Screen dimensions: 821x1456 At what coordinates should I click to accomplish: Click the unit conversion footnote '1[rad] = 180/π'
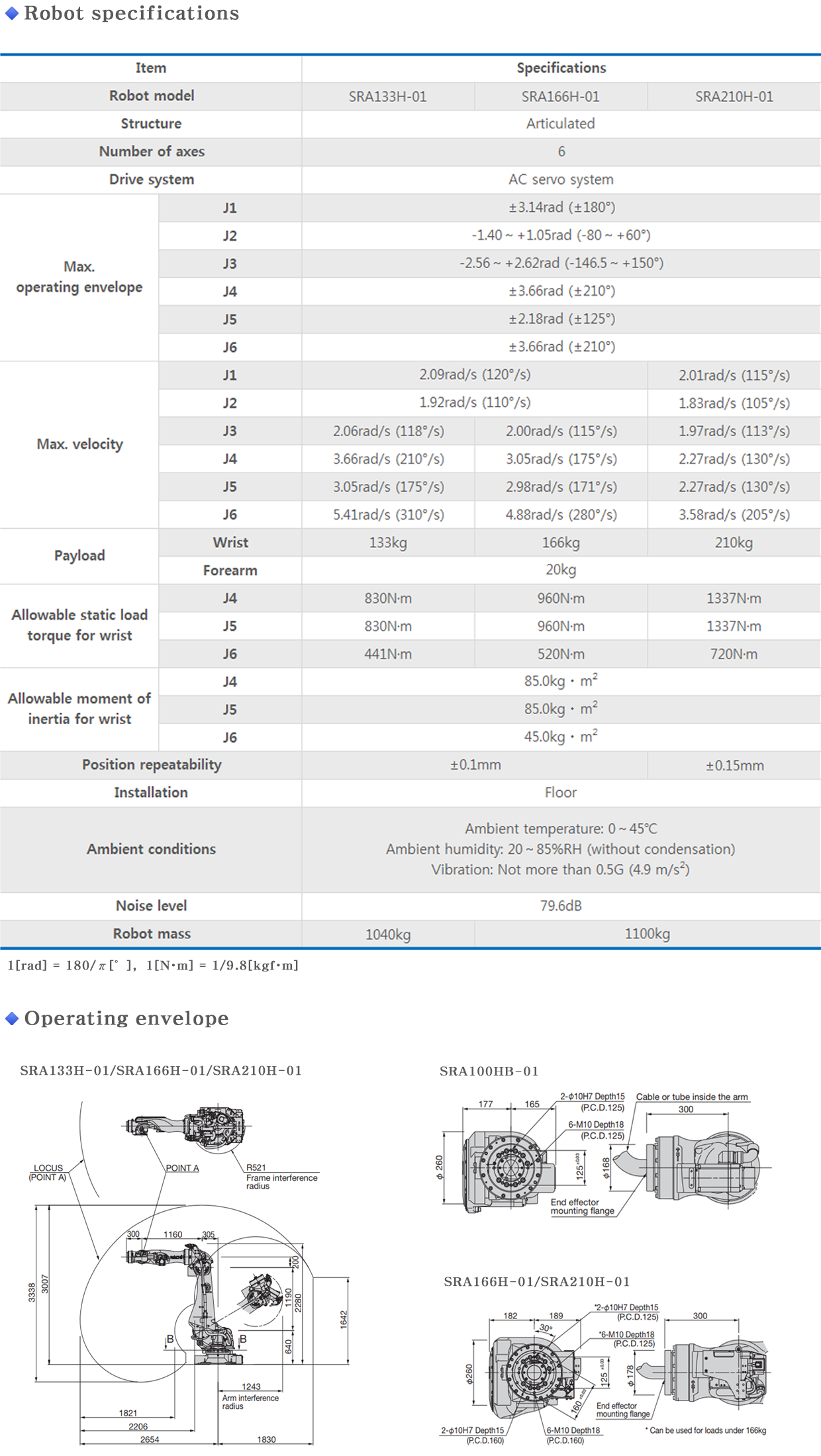click(153, 966)
